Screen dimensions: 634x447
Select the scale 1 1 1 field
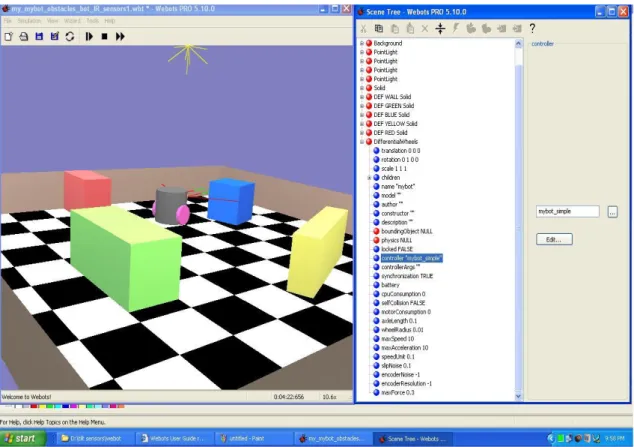coord(394,169)
